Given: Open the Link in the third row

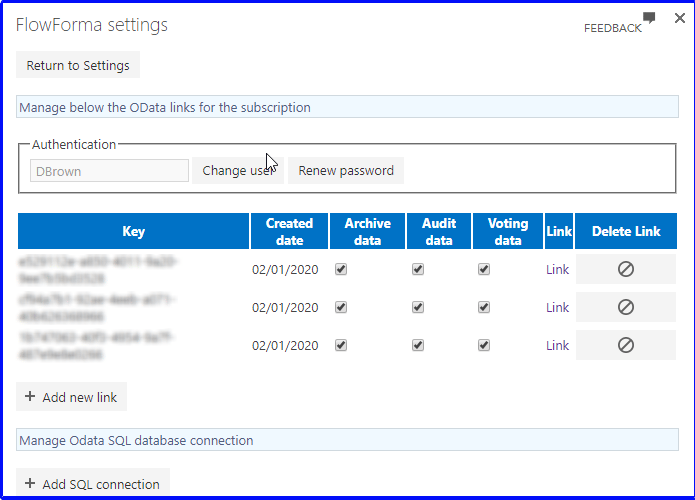Looking at the screenshot, I should coord(557,346).
